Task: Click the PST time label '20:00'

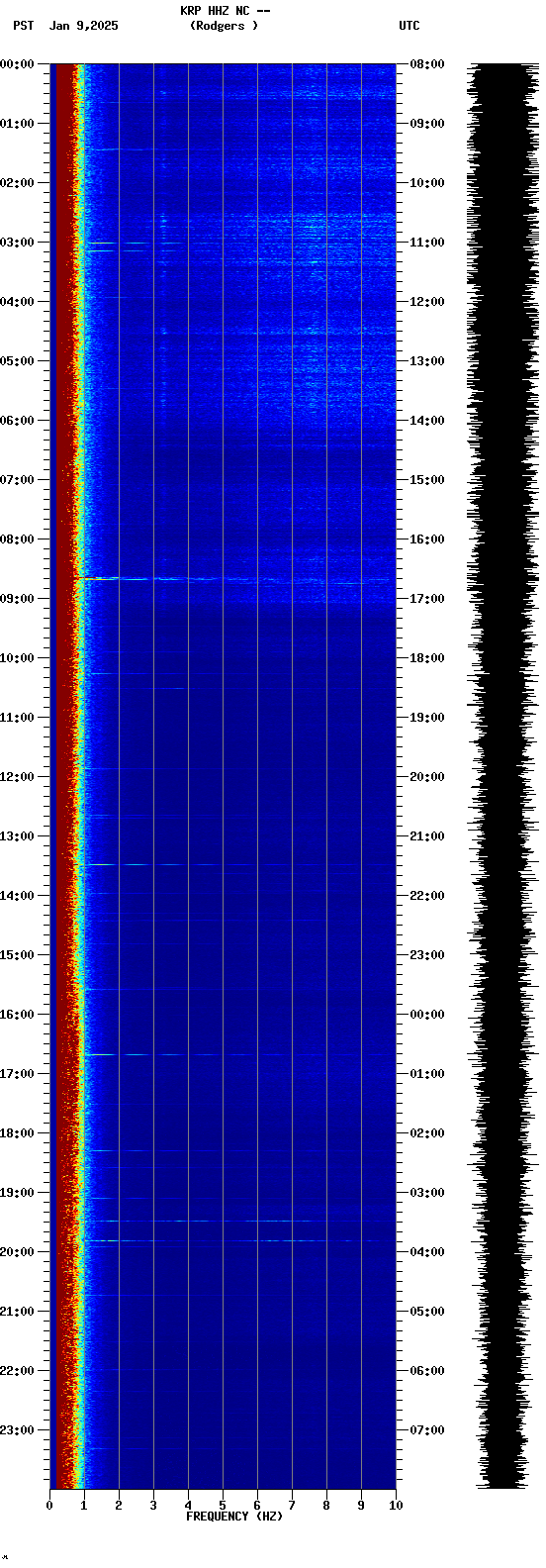Action: (x=17, y=1252)
